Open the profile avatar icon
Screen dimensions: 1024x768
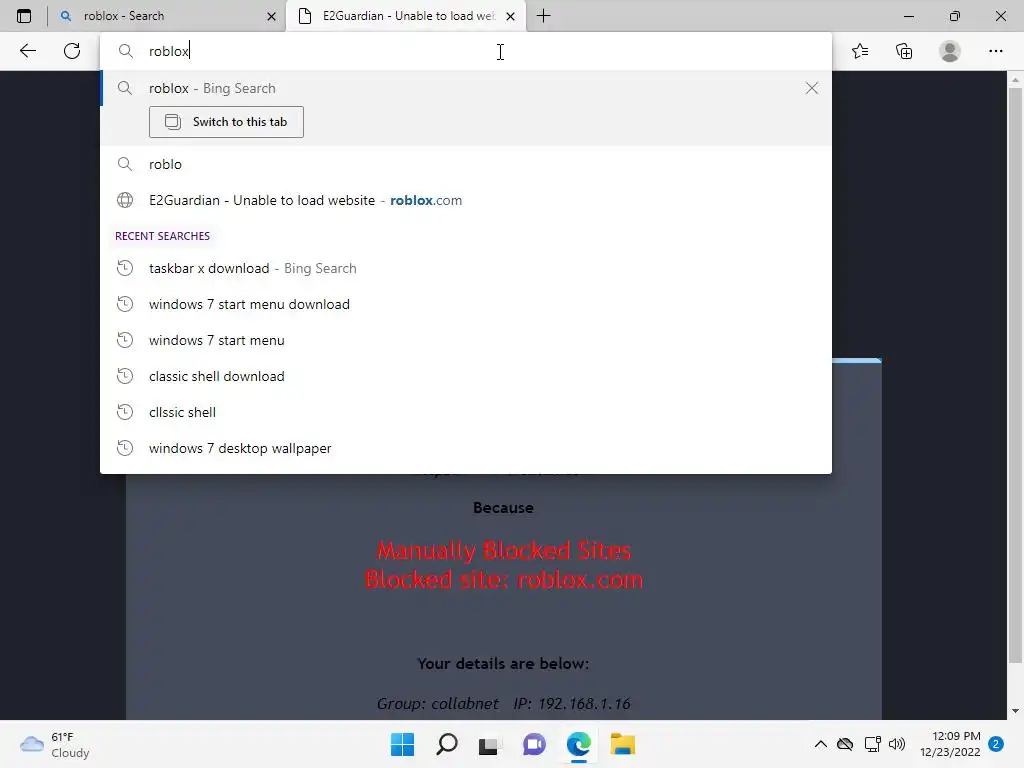coord(950,51)
